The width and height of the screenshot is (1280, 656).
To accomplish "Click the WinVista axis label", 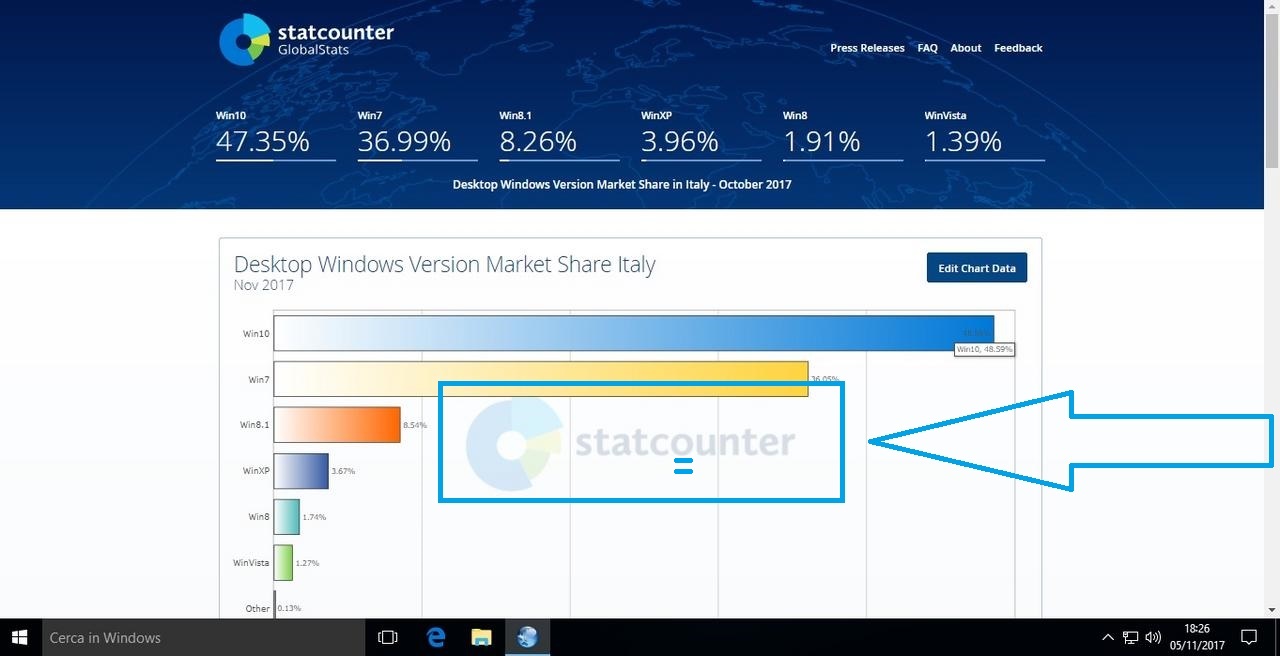I will pos(251,563).
